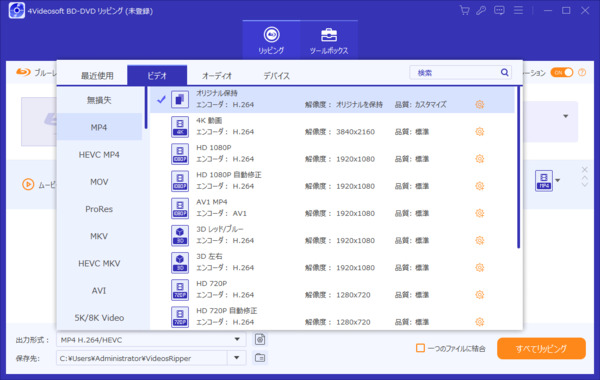Image resolution: width=600 pixels, height=380 pixels.
Task: Choose the ProRes format category
Action: pos(99,209)
